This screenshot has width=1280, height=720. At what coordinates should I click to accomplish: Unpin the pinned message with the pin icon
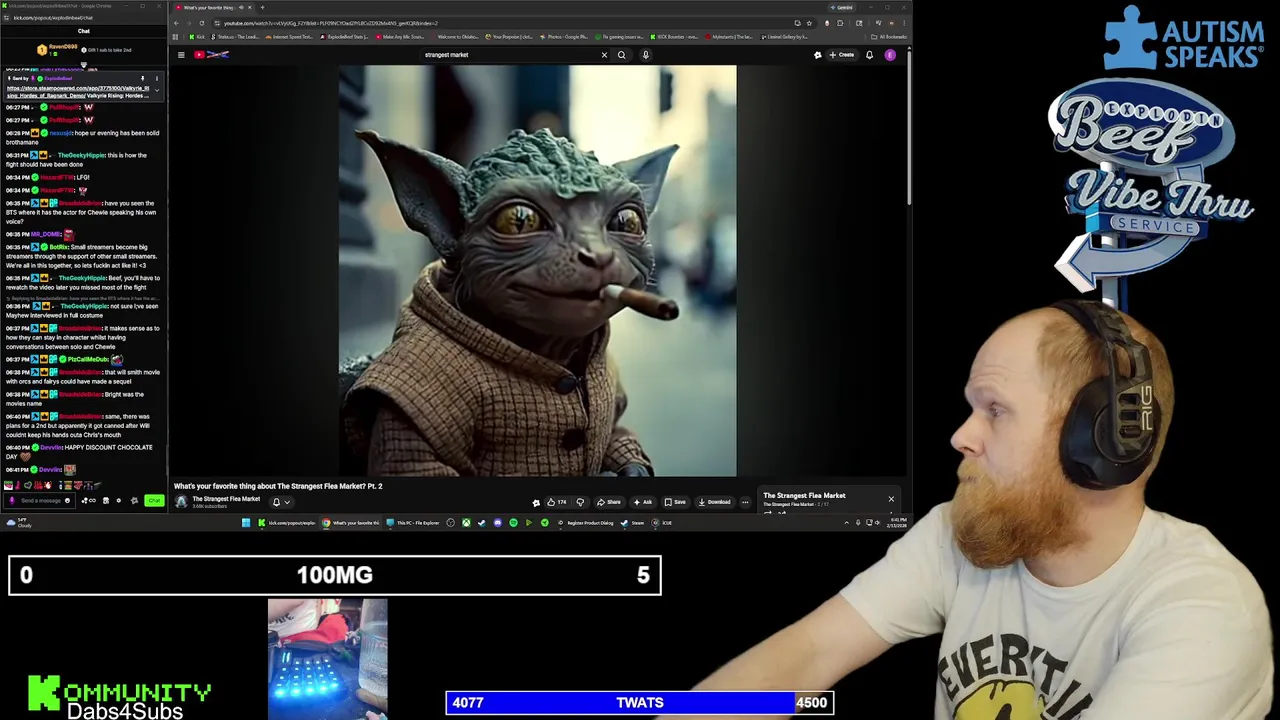point(142,78)
